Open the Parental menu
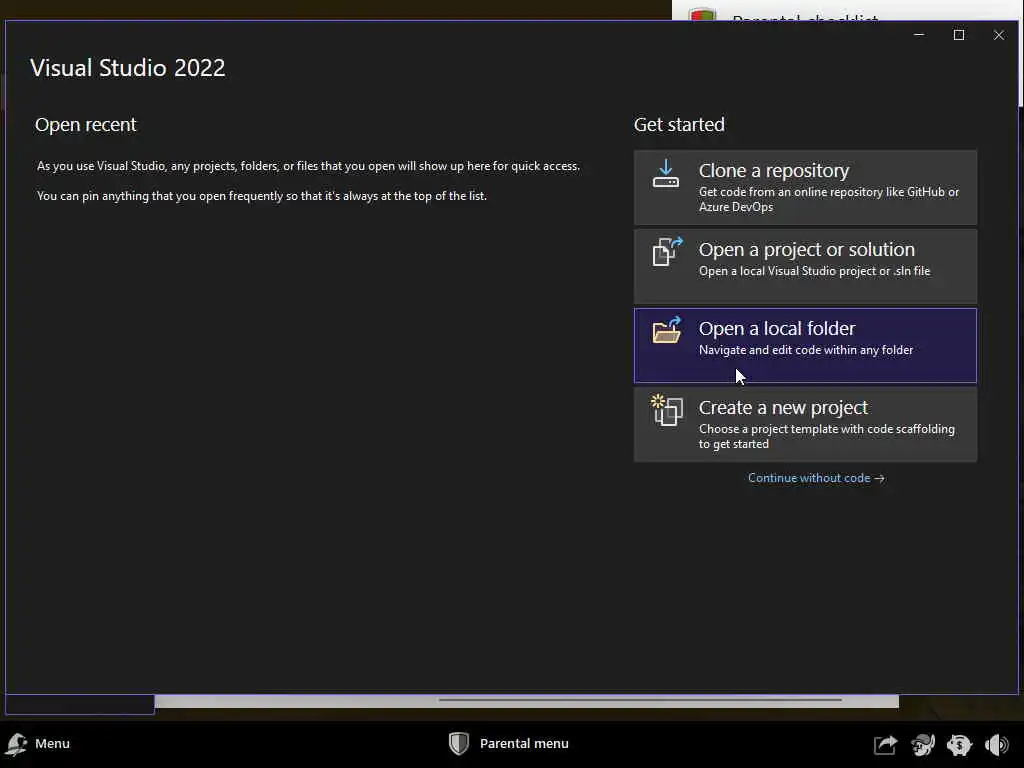Screen dimensions: 1024x768 [x=508, y=743]
